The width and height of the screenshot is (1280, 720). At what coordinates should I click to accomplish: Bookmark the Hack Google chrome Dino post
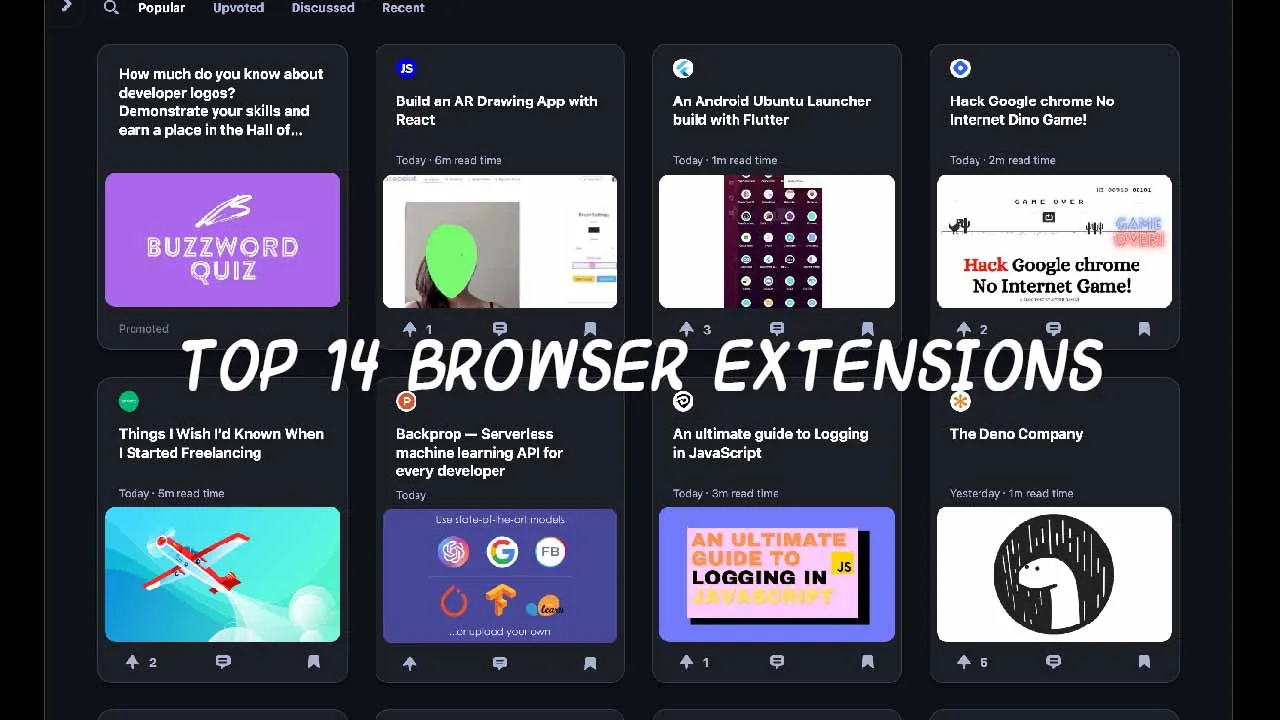click(x=1144, y=329)
